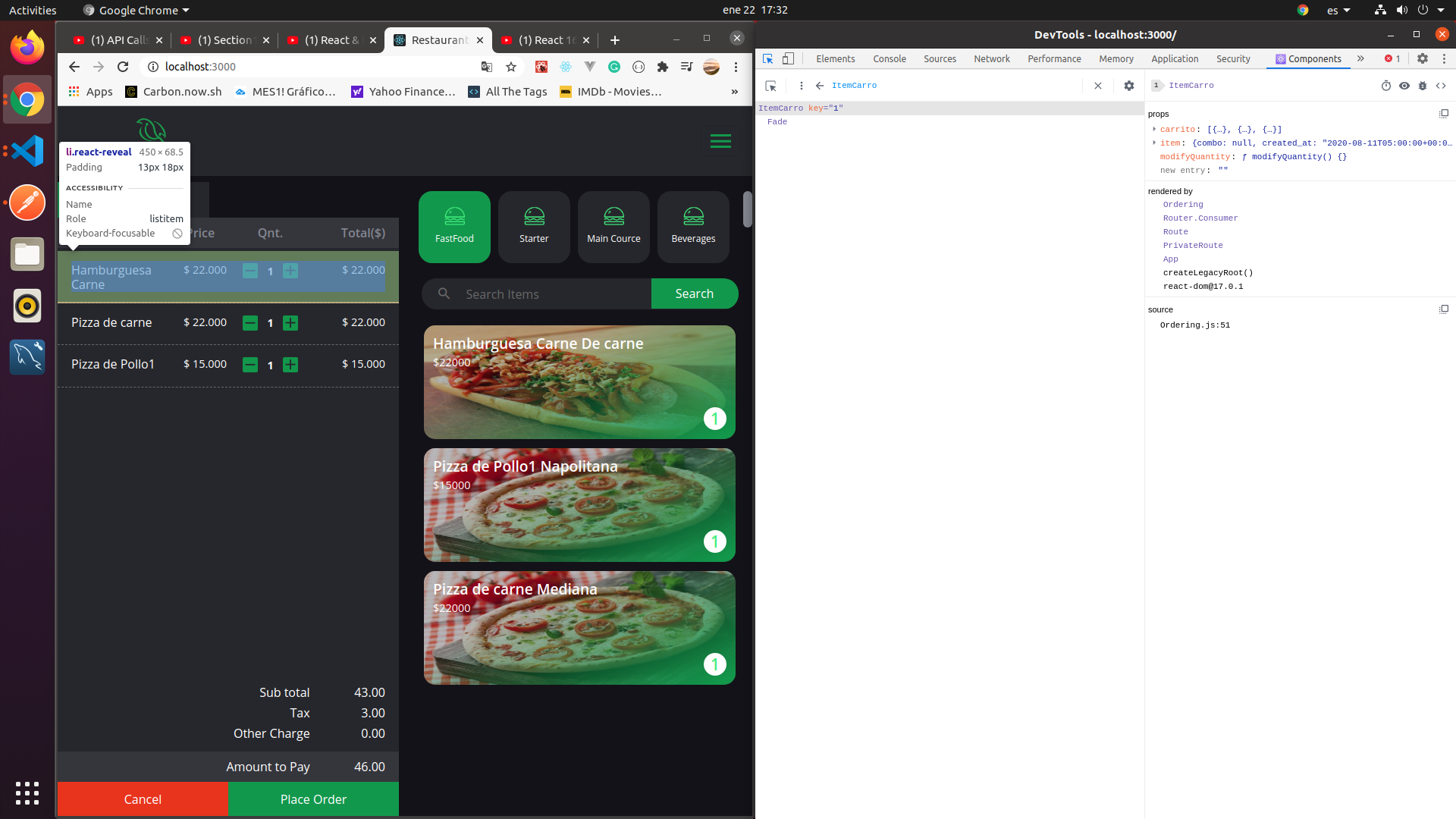Clear the ItemCarro owners filter

pyautogui.click(x=1097, y=86)
